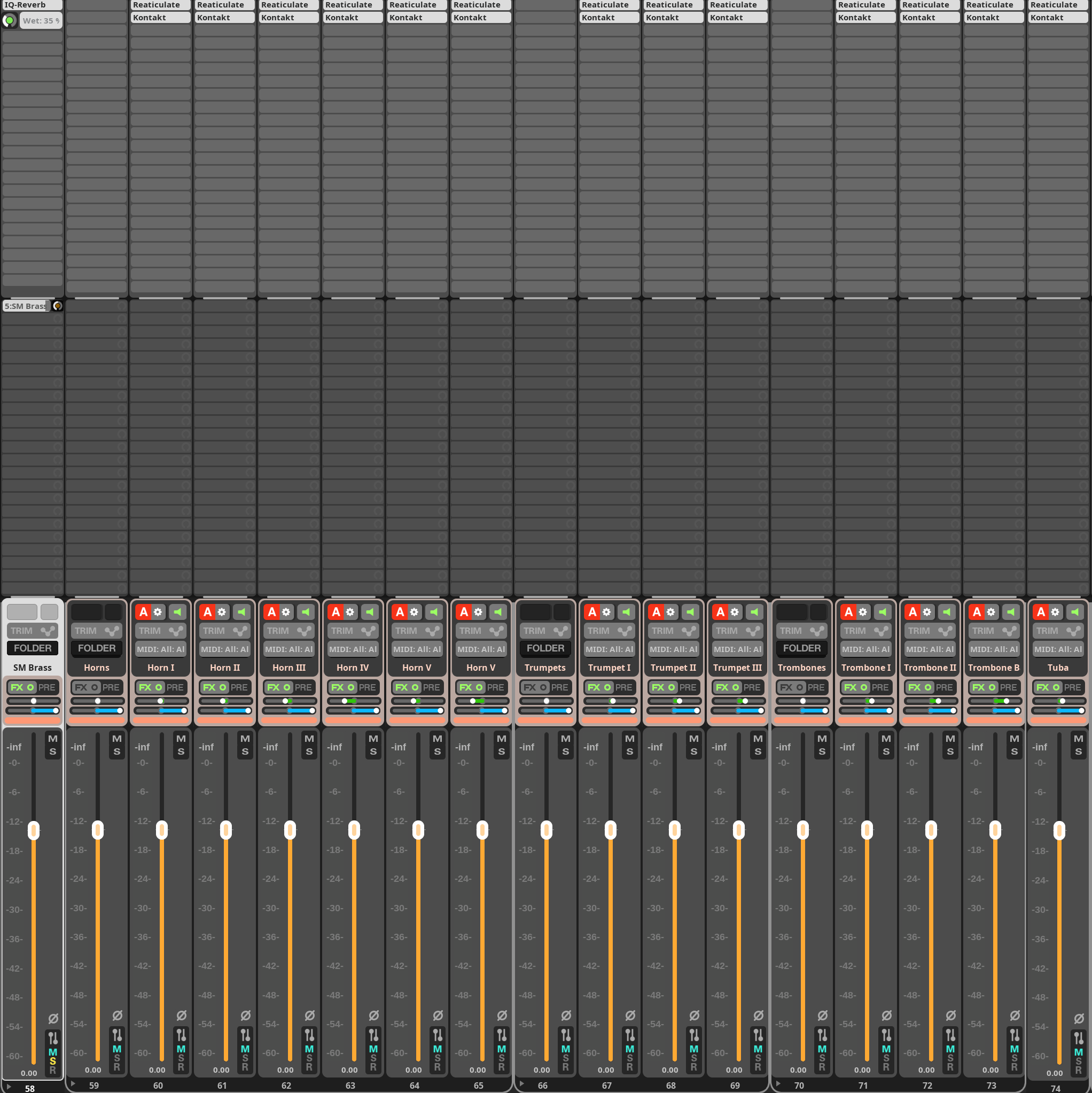Open the FX chain for Tuba
1092x1093 pixels.
(x=1042, y=687)
